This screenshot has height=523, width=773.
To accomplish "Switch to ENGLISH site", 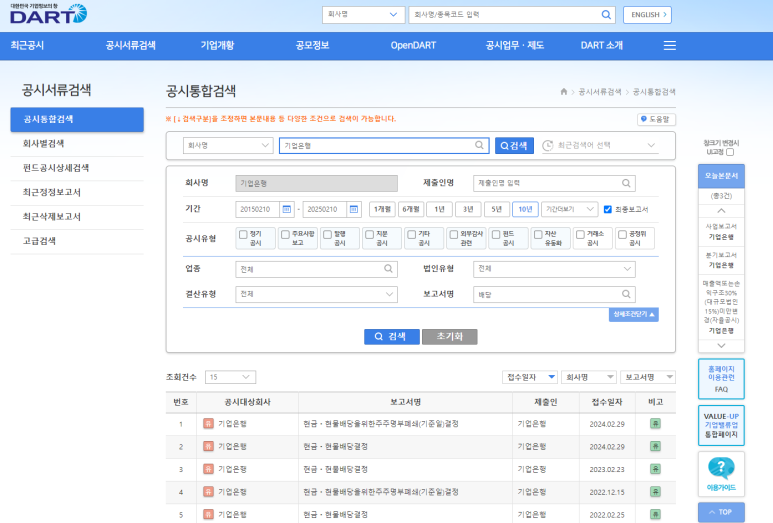I will pyautogui.click(x=647, y=15).
